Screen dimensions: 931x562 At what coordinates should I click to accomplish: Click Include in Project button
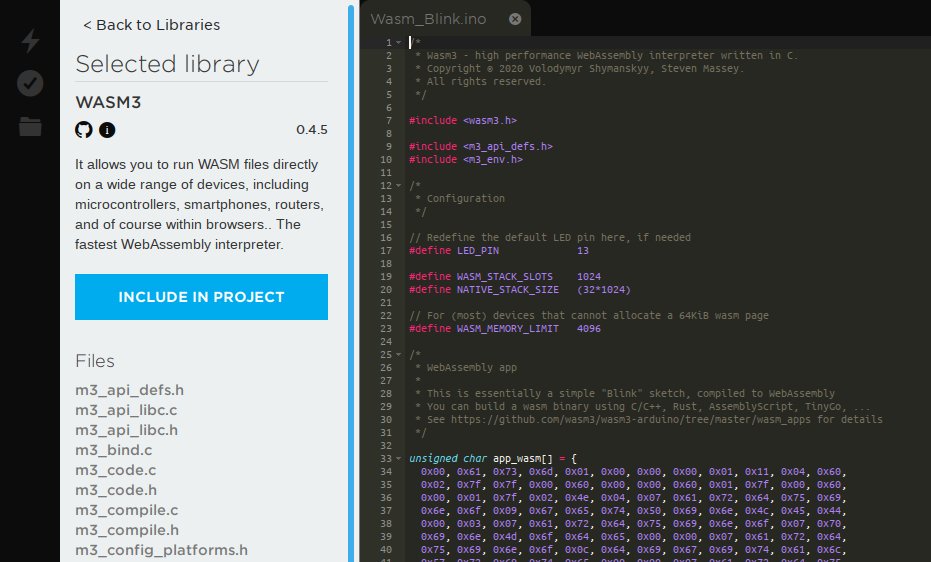[x=201, y=297]
